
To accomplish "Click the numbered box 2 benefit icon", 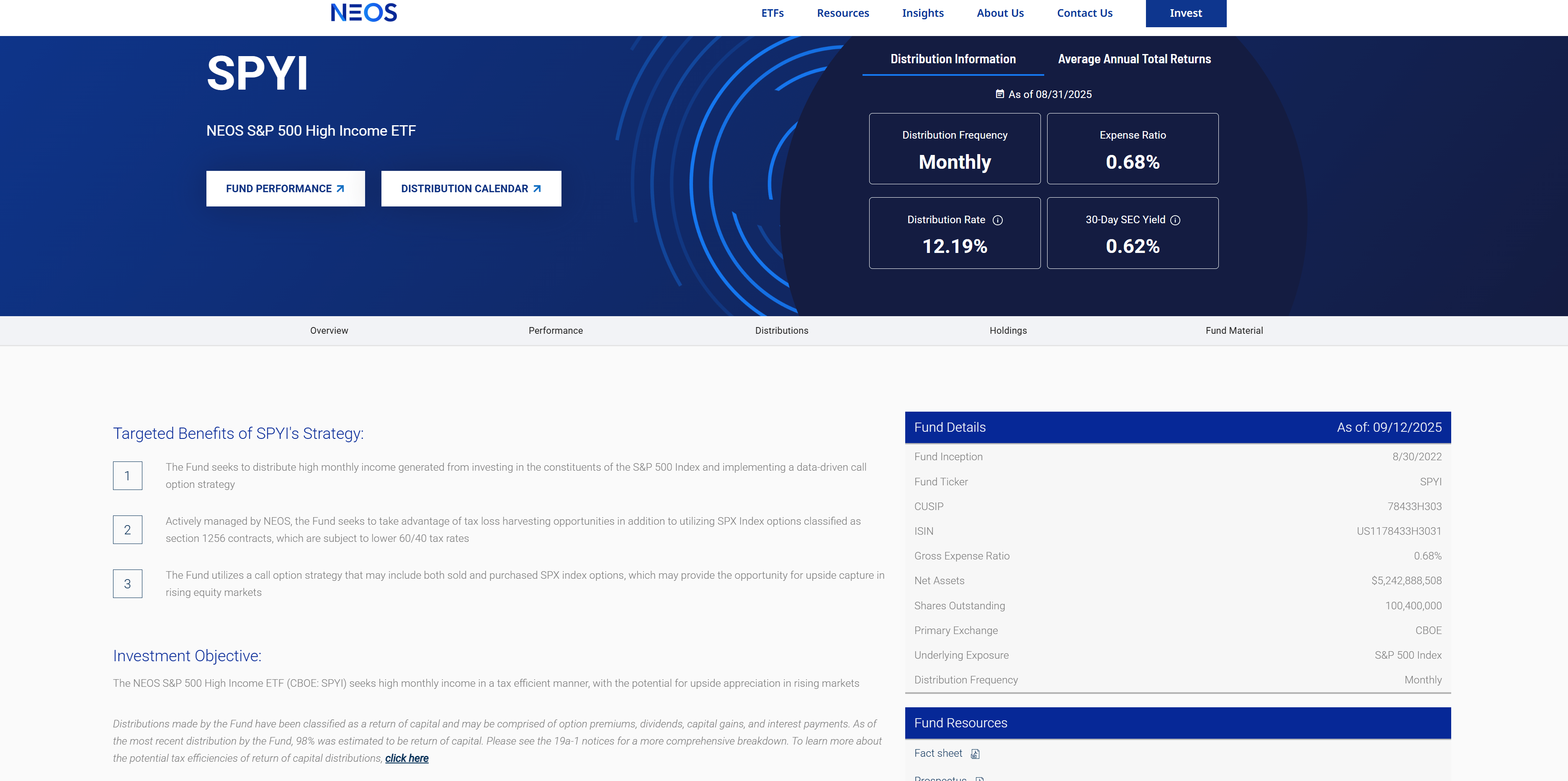I will coord(127,530).
